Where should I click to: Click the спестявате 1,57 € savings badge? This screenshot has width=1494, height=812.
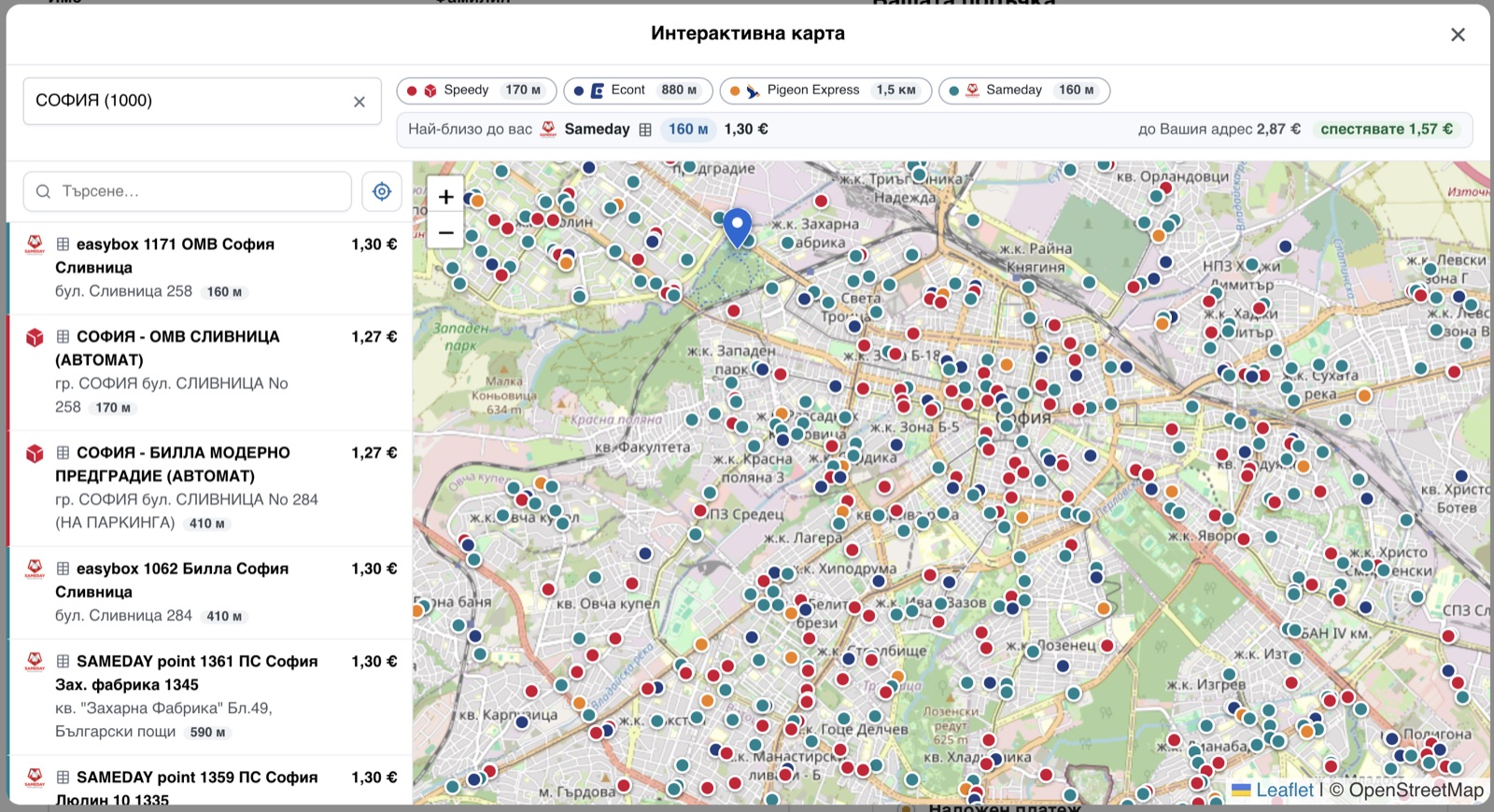tap(1387, 130)
